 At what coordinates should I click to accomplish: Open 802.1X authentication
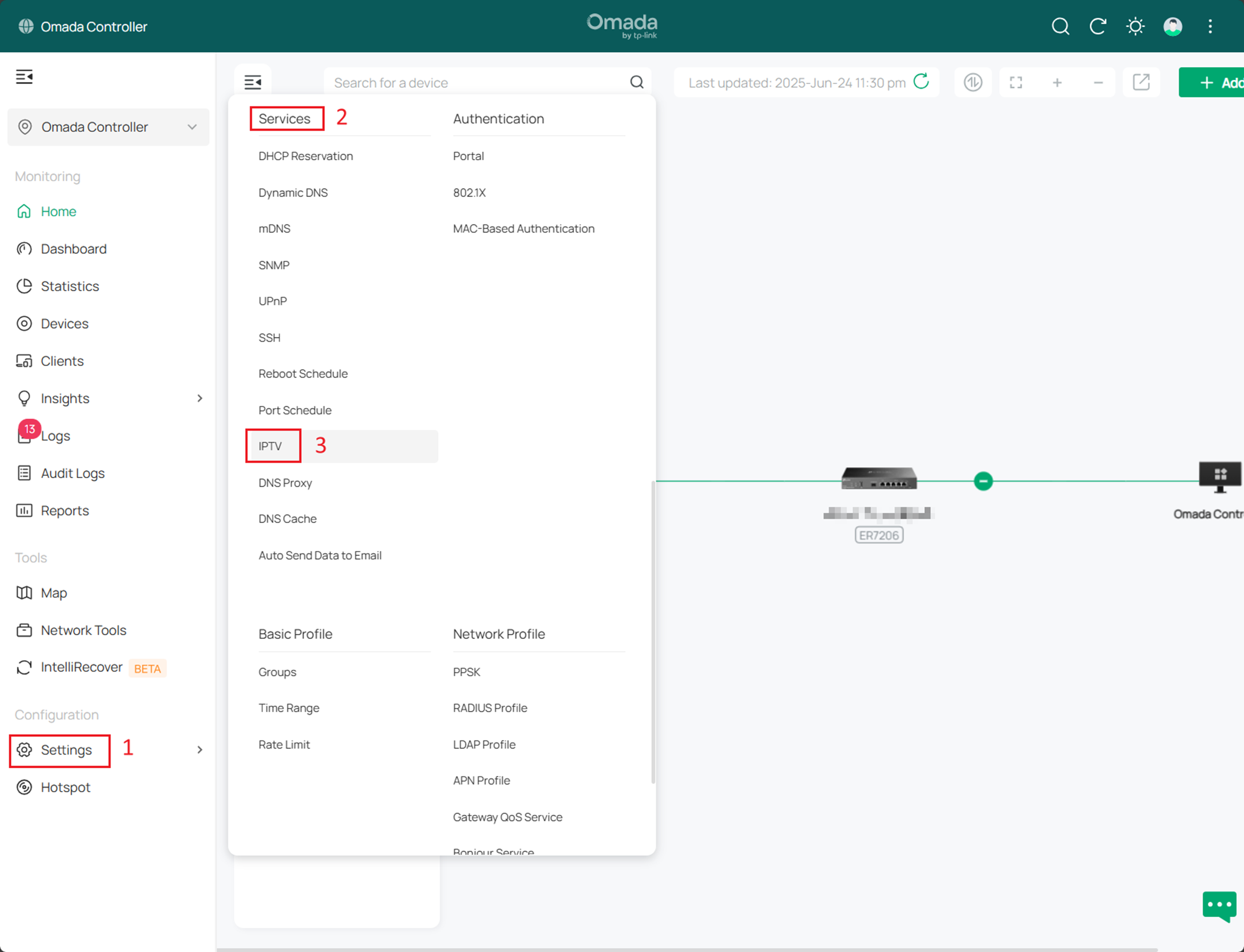469,193
